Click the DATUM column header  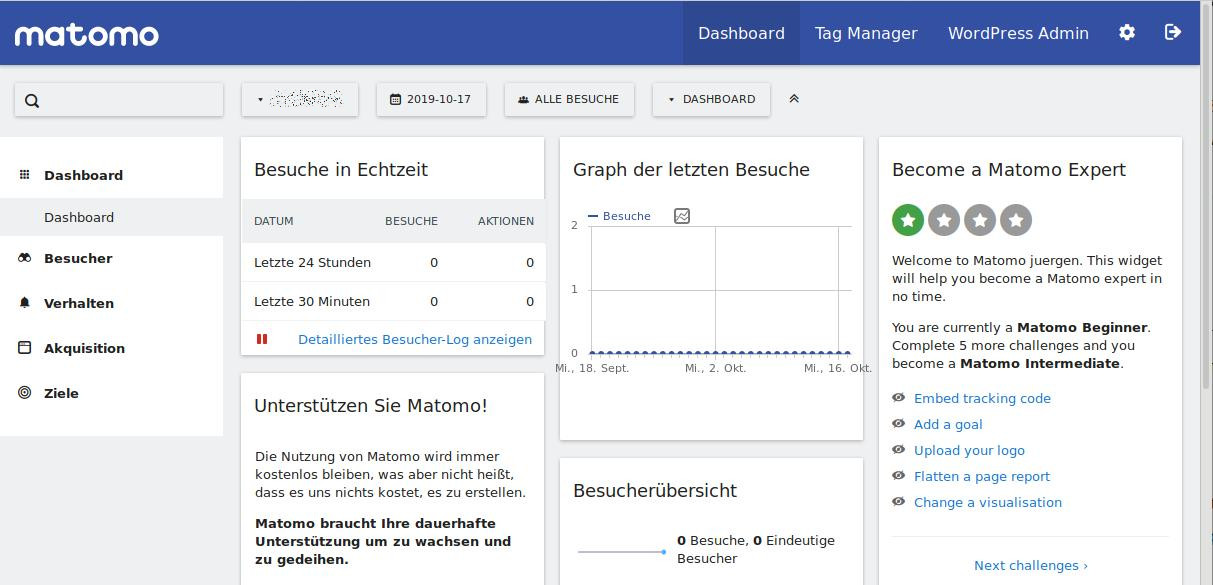274,221
